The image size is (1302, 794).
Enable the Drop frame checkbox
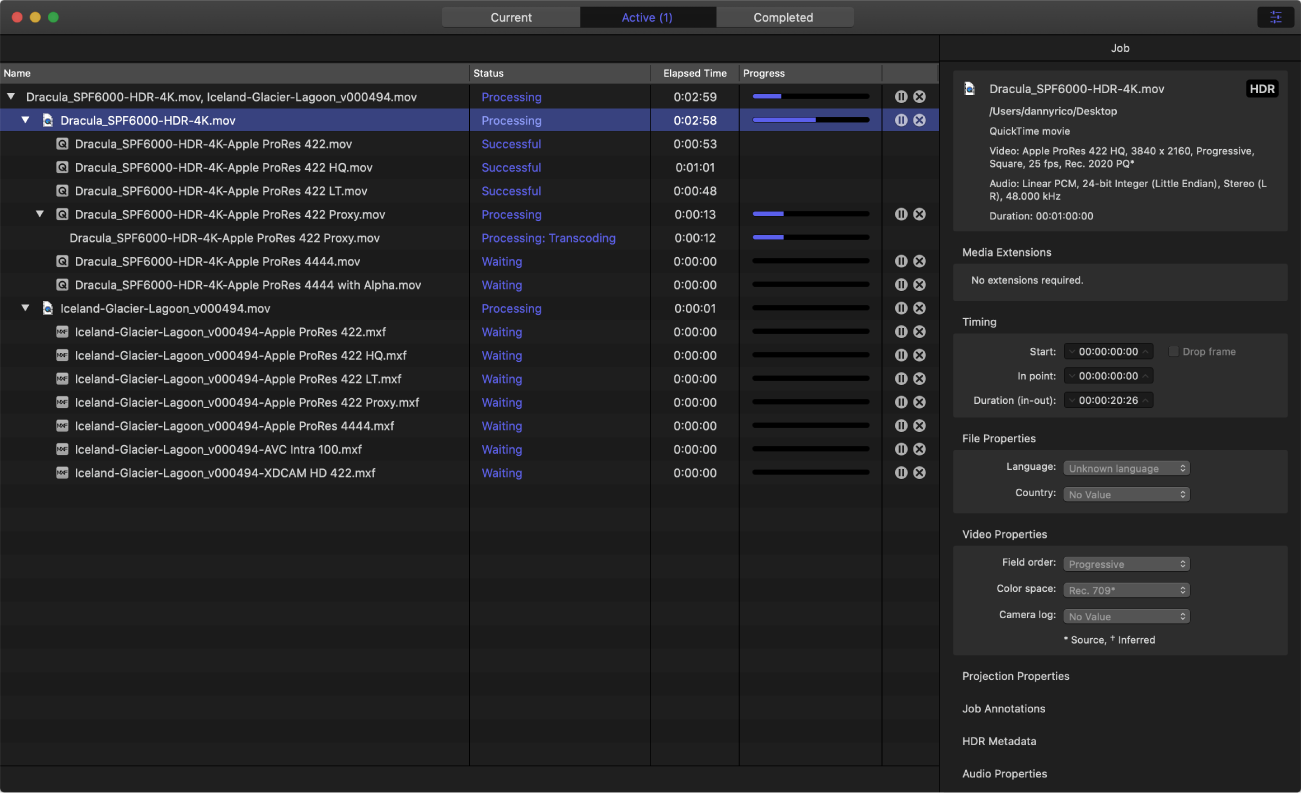pos(1174,352)
